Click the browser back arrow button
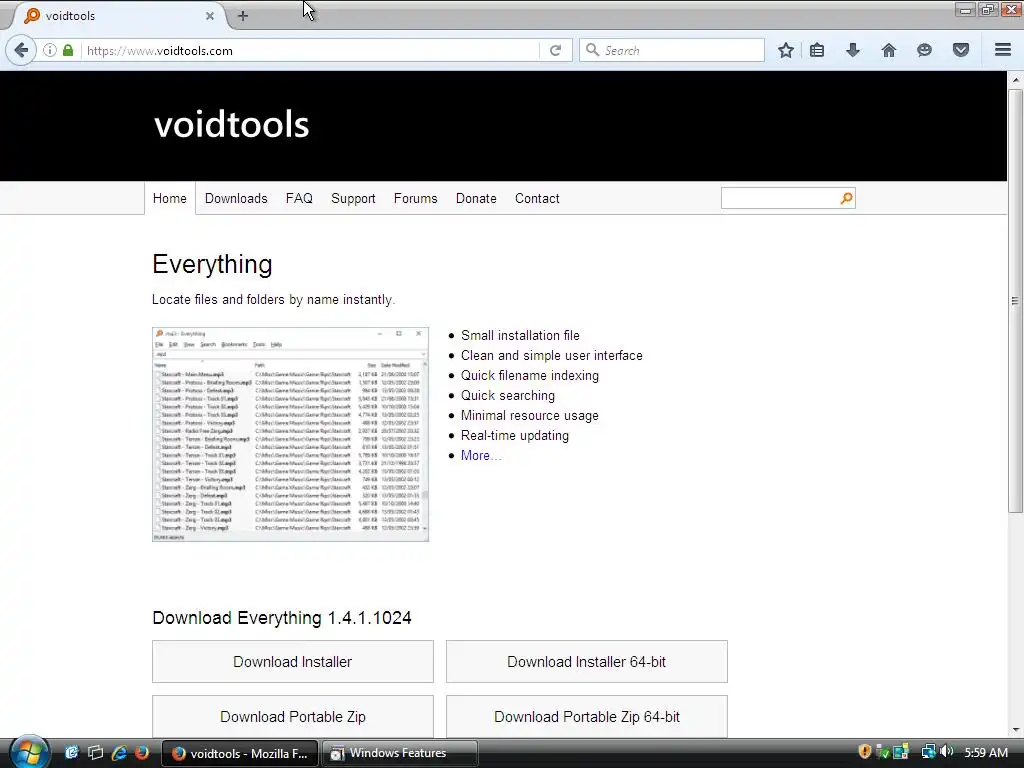The image size is (1024, 768). tap(21, 50)
